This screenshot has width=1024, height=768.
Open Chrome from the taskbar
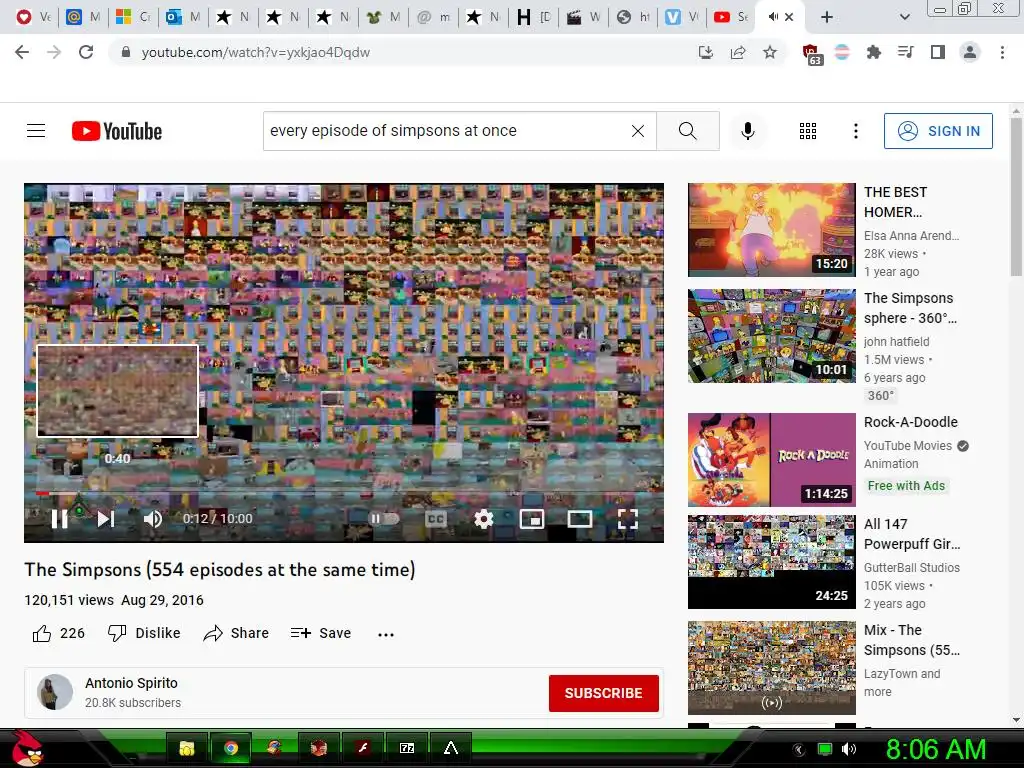point(231,748)
